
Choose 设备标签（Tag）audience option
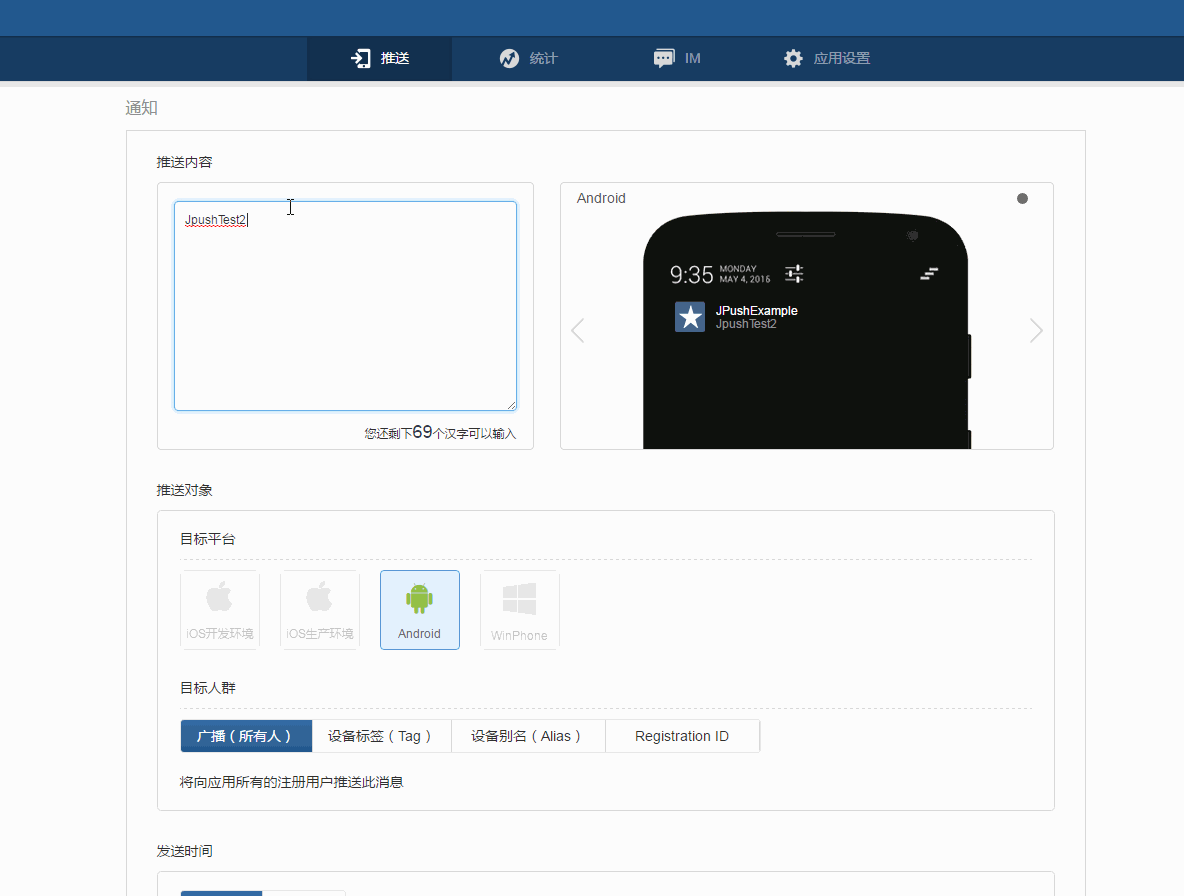381,736
